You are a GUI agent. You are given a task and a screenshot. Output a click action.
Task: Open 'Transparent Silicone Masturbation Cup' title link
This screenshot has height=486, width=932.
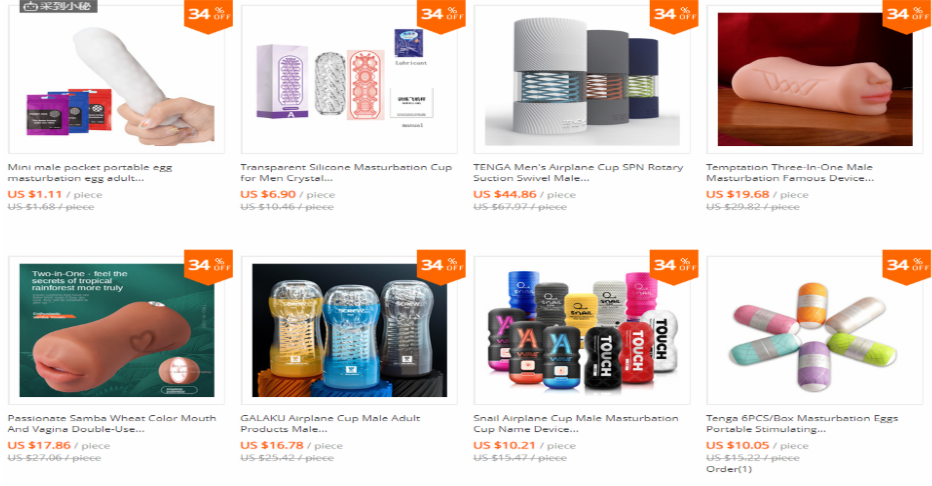(346, 173)
